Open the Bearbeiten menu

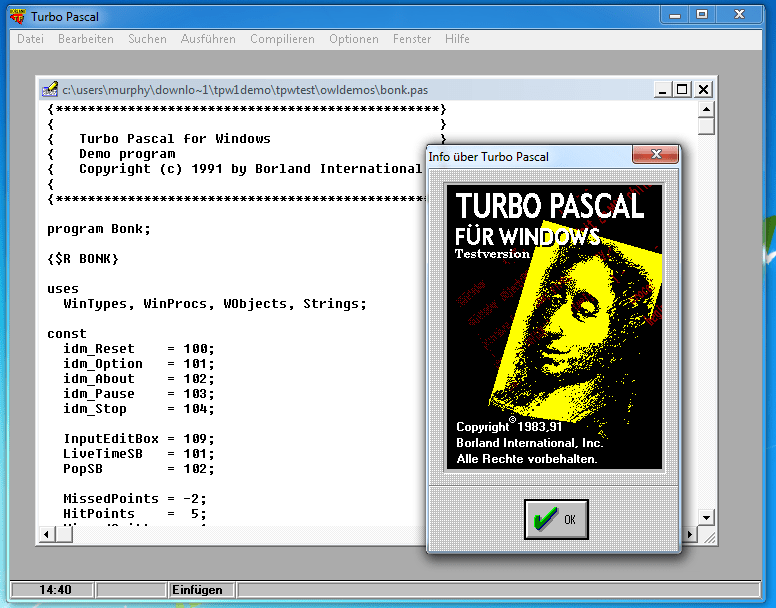point(86,39)
